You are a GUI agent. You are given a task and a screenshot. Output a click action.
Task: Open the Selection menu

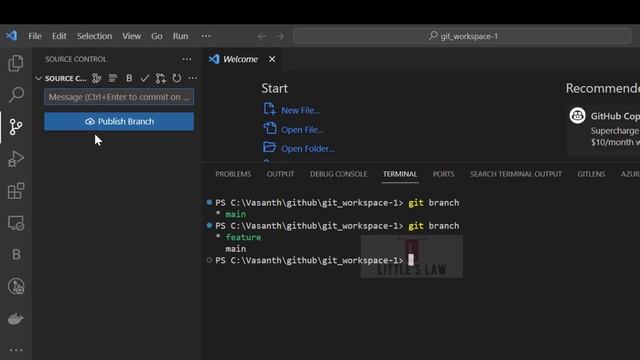94,36
